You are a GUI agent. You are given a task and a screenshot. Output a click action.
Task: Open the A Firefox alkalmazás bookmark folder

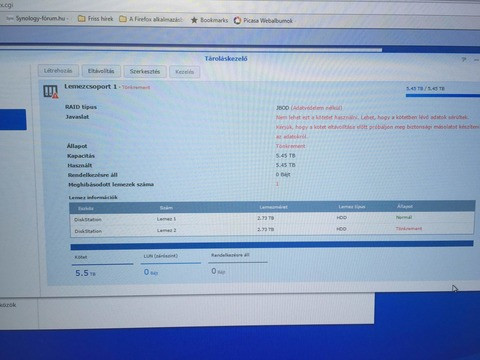tap(151, 19)
